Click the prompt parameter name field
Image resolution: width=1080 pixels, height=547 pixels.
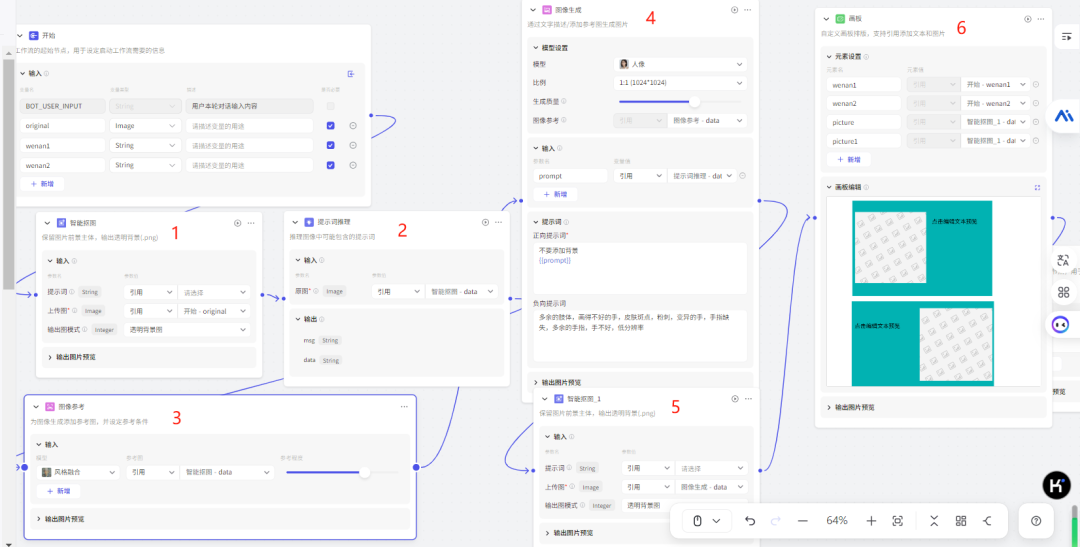click(570, 176)
